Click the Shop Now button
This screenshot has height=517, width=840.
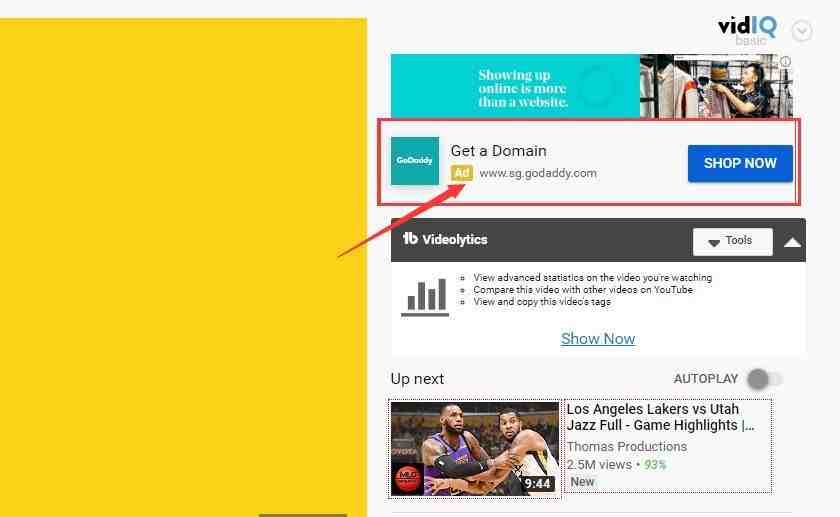(x=740, y=163)
